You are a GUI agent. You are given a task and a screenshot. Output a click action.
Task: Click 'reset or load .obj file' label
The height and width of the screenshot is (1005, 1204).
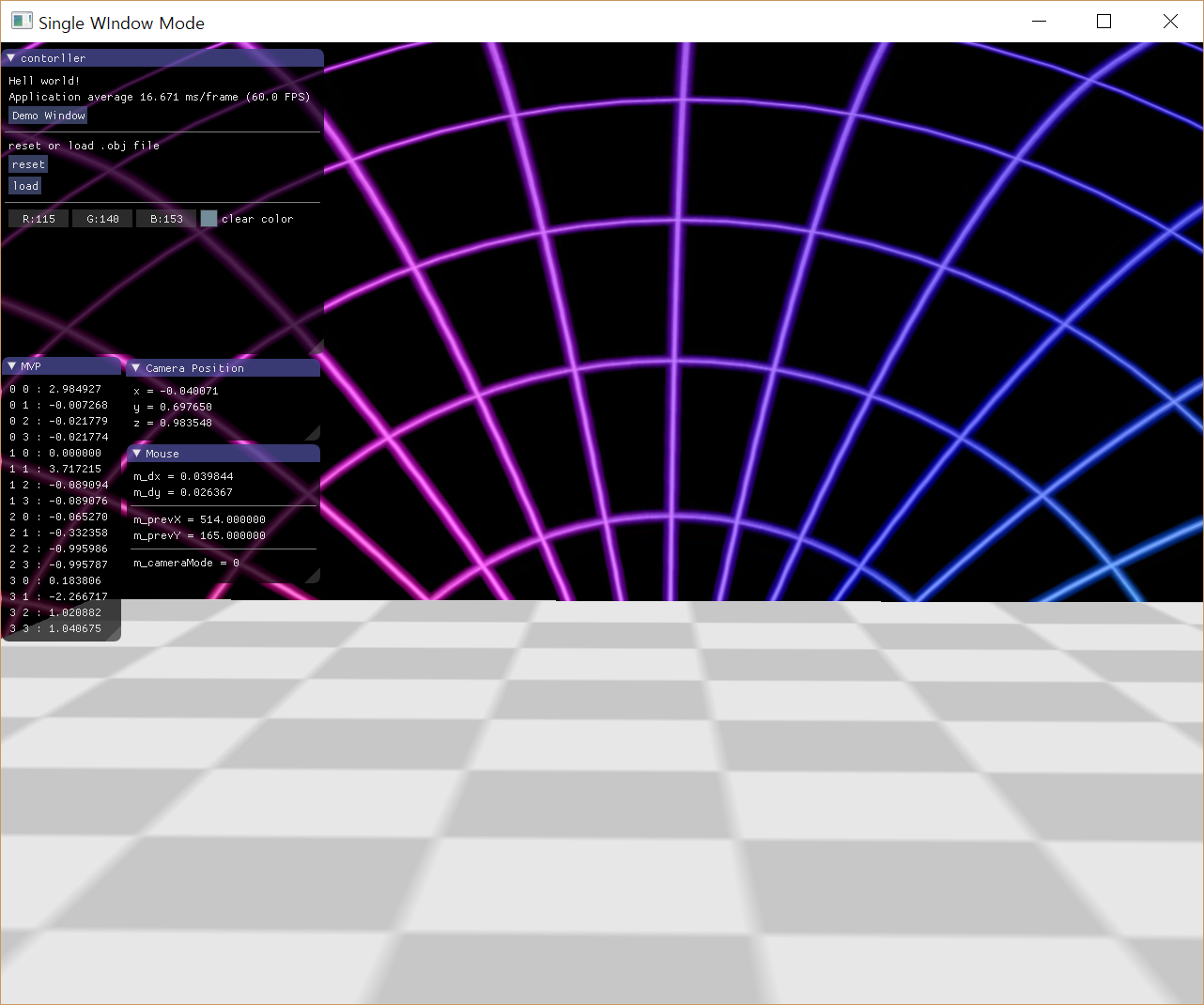[x=84, y=146]
